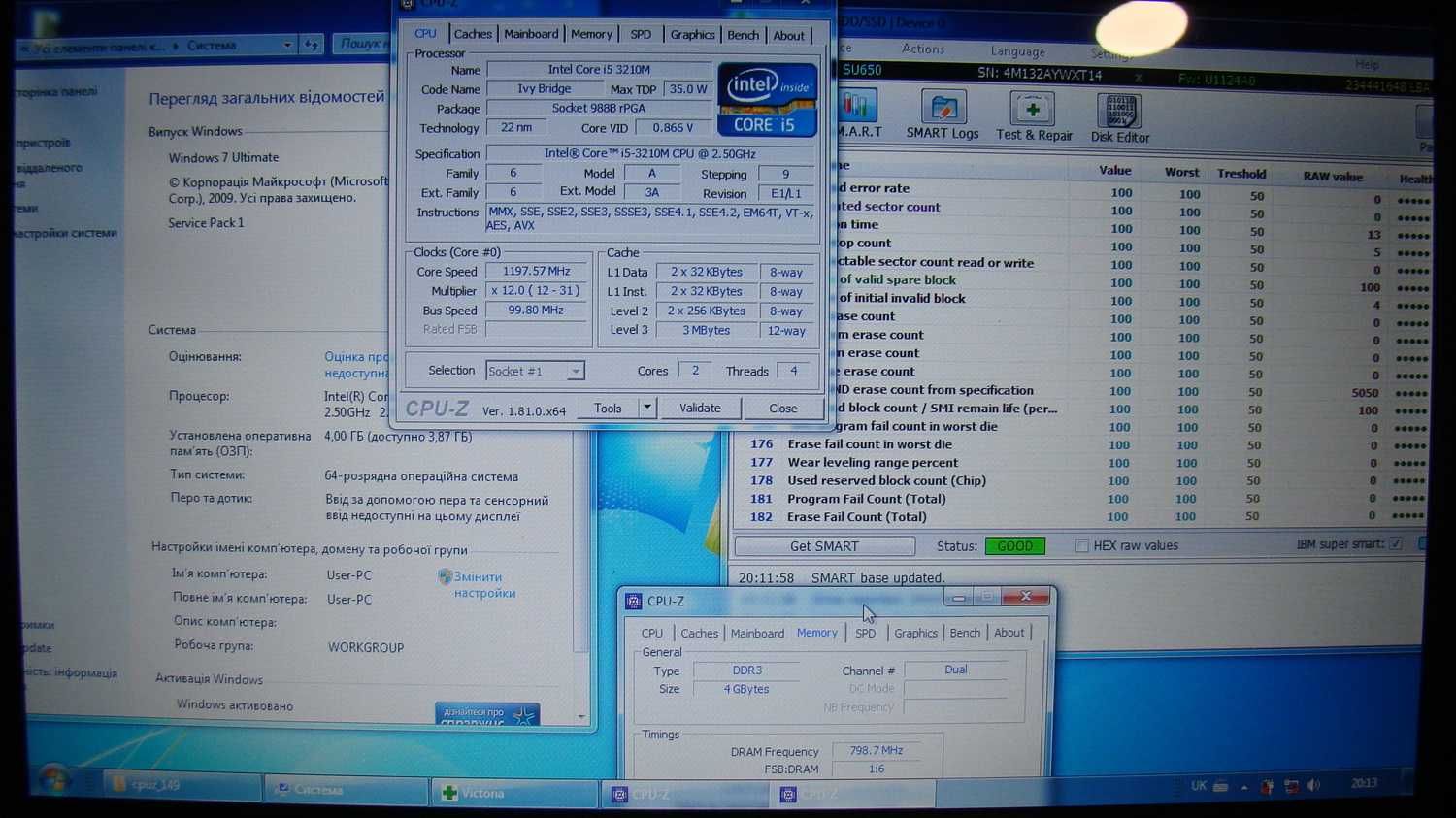Click the Core Speed value 1197.57 MHz
Image resolution: width=1456 pixels, height=818 pixels.
tap(537, 272)
